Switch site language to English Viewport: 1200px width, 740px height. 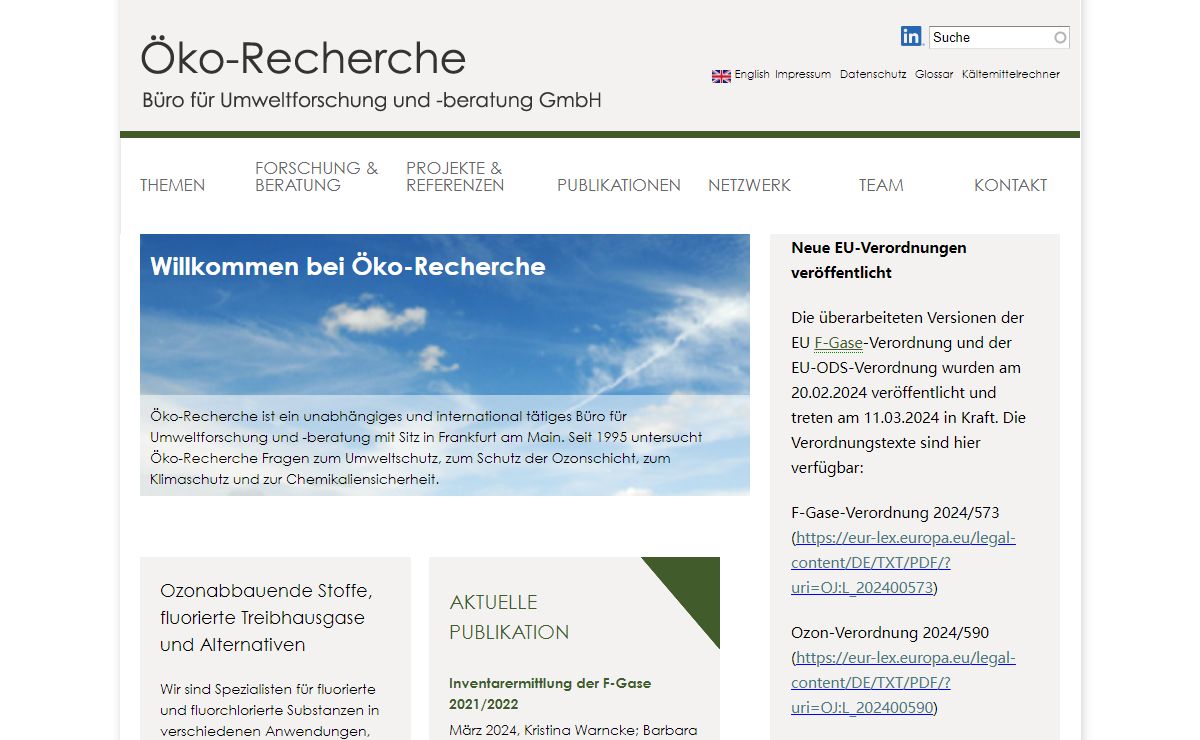click(752, 74)
